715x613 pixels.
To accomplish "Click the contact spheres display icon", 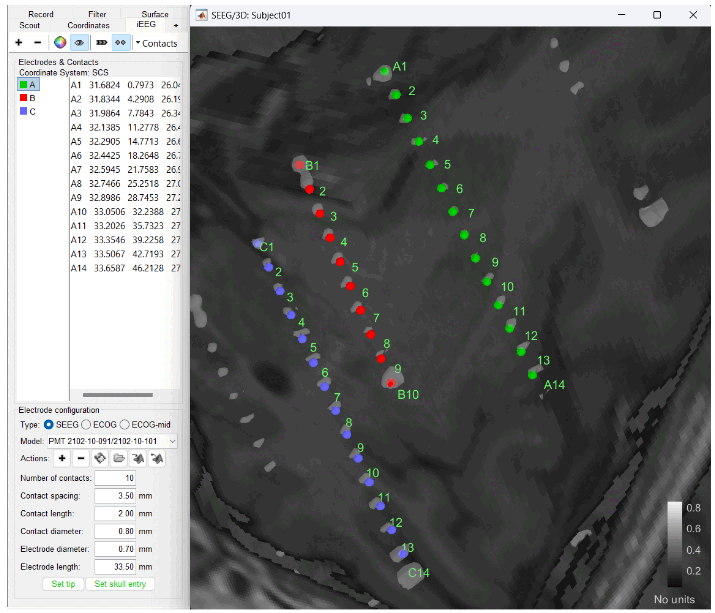I will coord(120,43).
